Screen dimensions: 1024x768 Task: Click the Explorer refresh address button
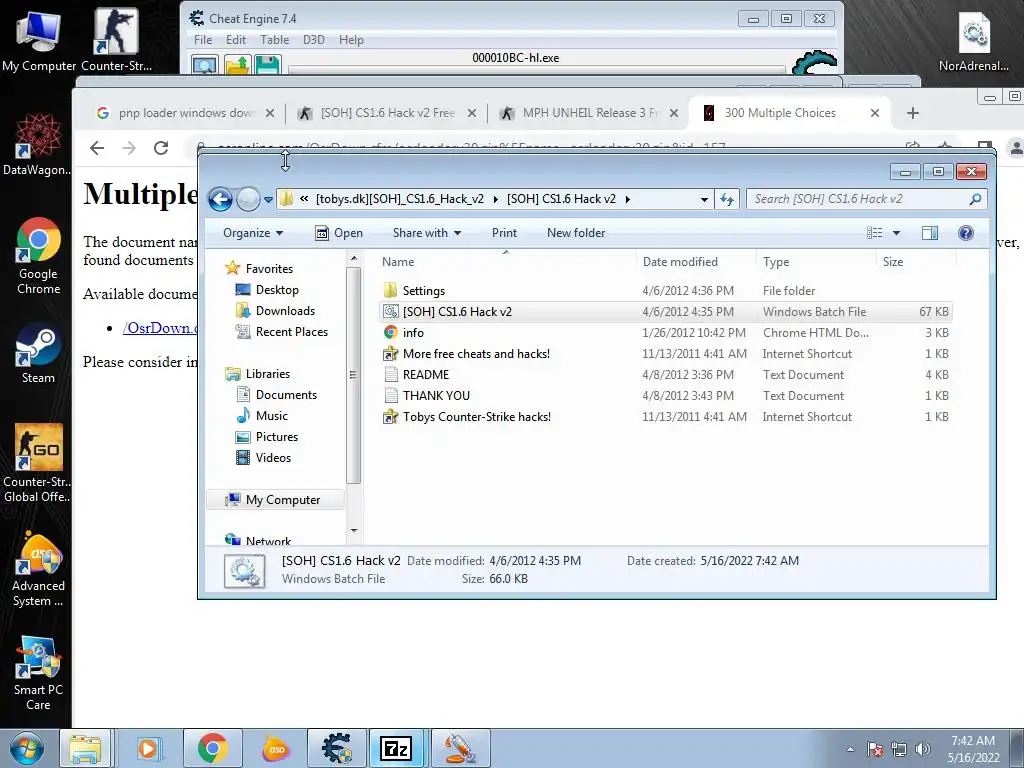(727, 199)
